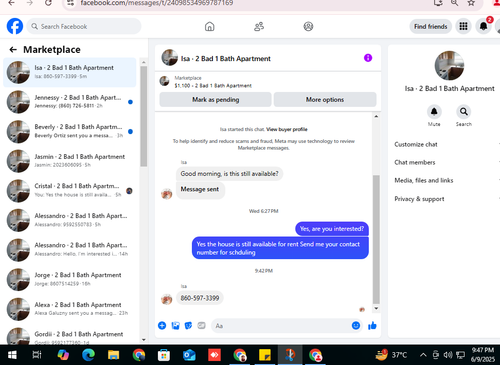Open the Jorge conversation
Image resolution: width=500 pixels, height=365 pixels.
pos(70,279)
